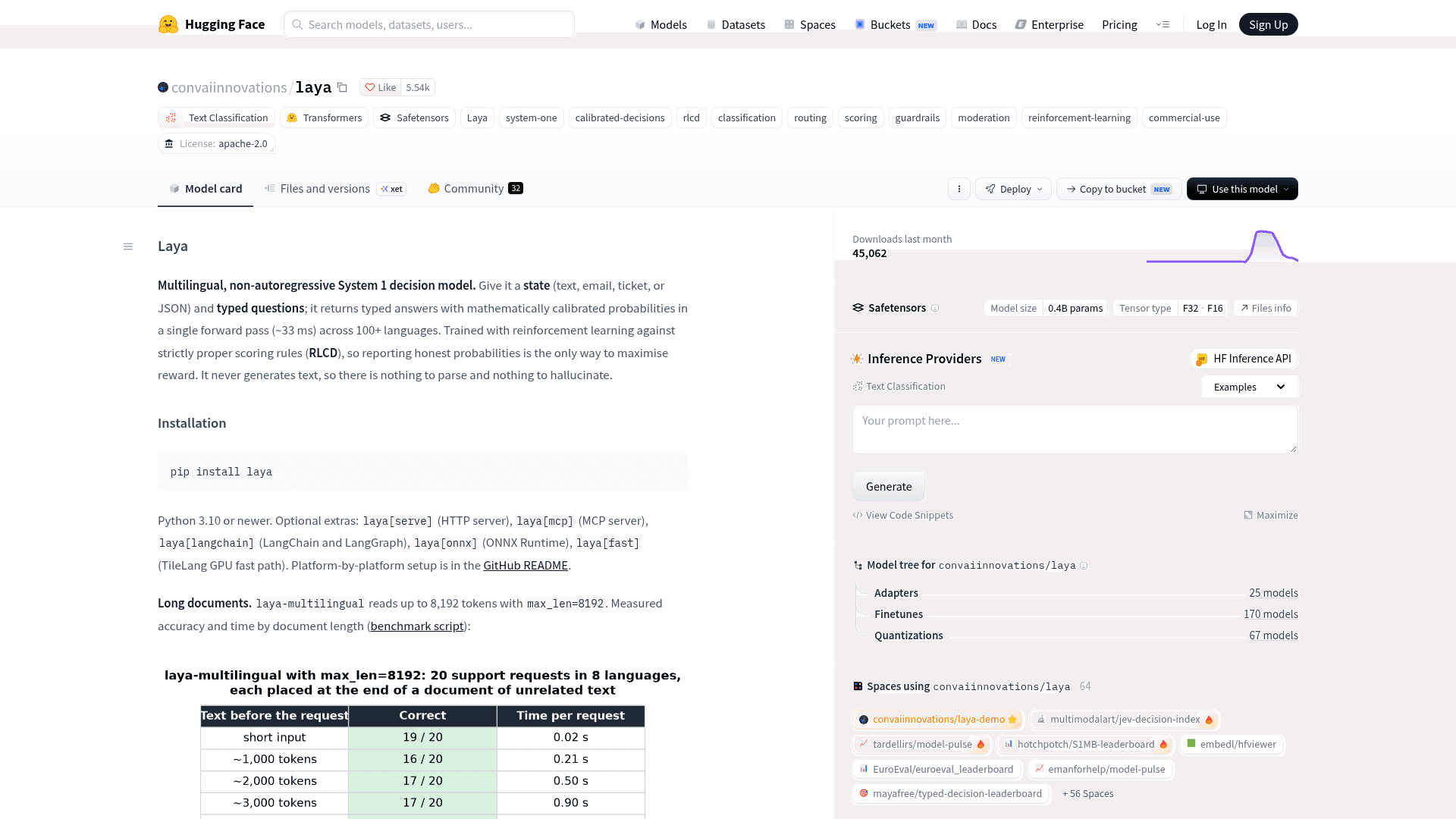Click the Sign Up button
Screen dimensions: 1456x819
point(1268,24)
